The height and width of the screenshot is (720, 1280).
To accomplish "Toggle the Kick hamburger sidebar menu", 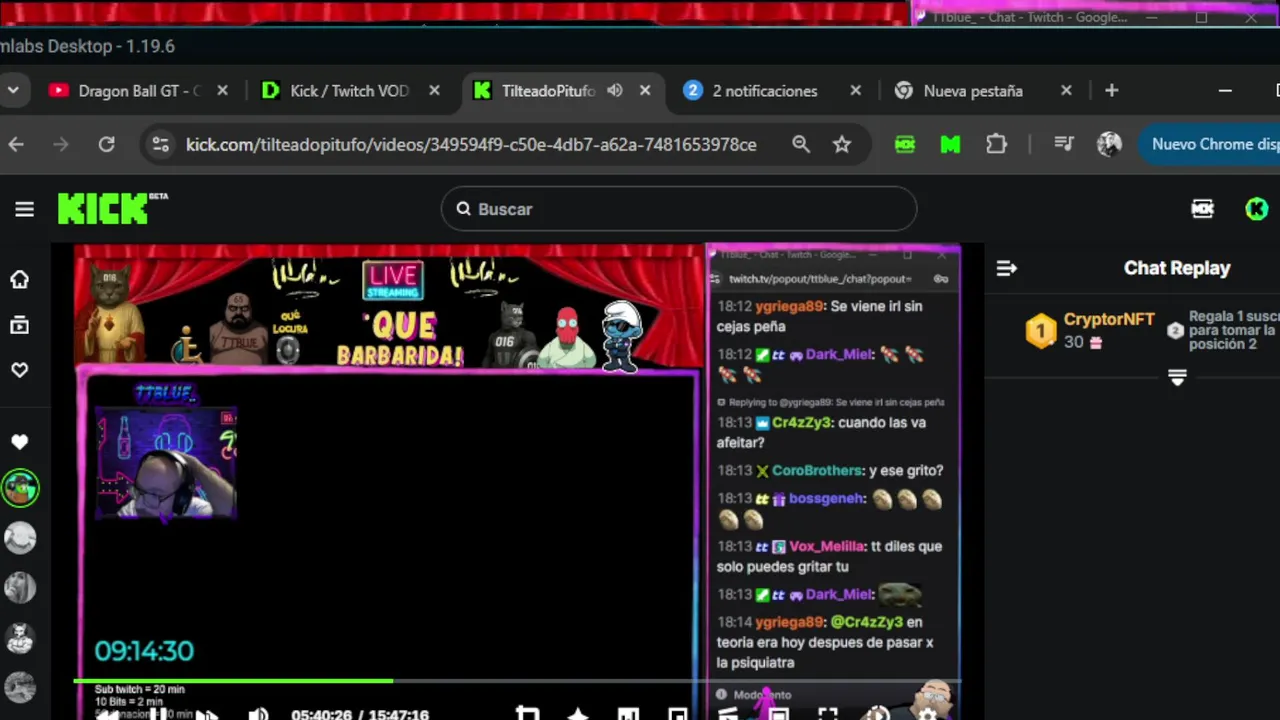I will point(24,209).
